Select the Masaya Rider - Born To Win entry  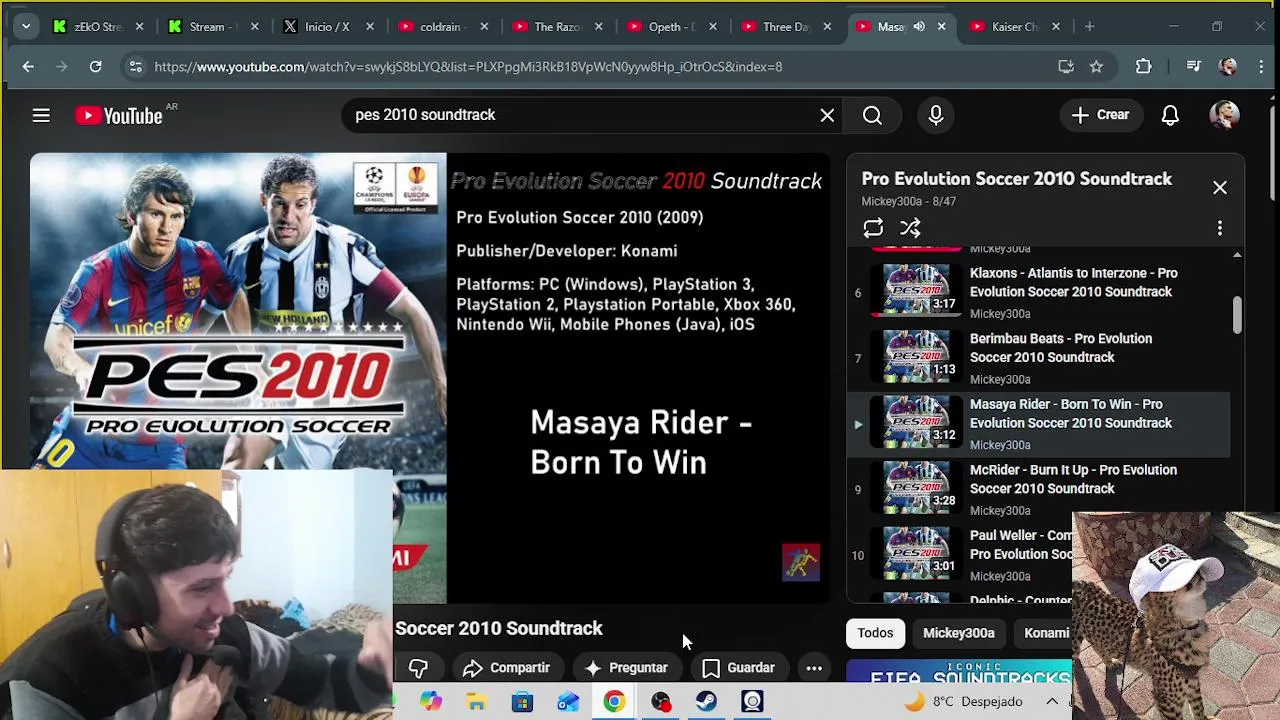1040,424
